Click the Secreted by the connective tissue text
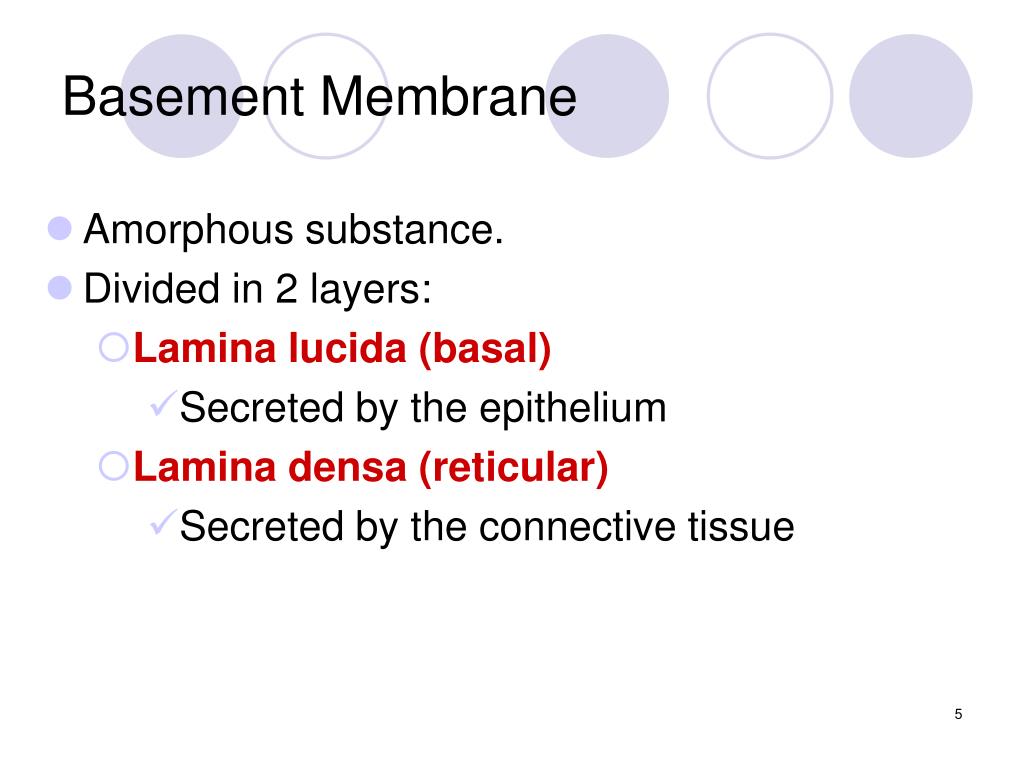This screenshot has width=1024, height=768. (487, 526)
